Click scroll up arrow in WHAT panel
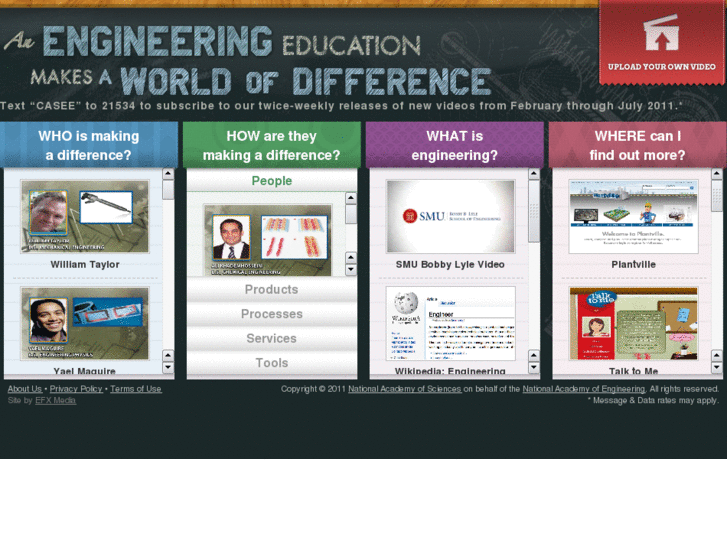Image resolution: width=727 pixels, height=545 pixels. (534, 174)
